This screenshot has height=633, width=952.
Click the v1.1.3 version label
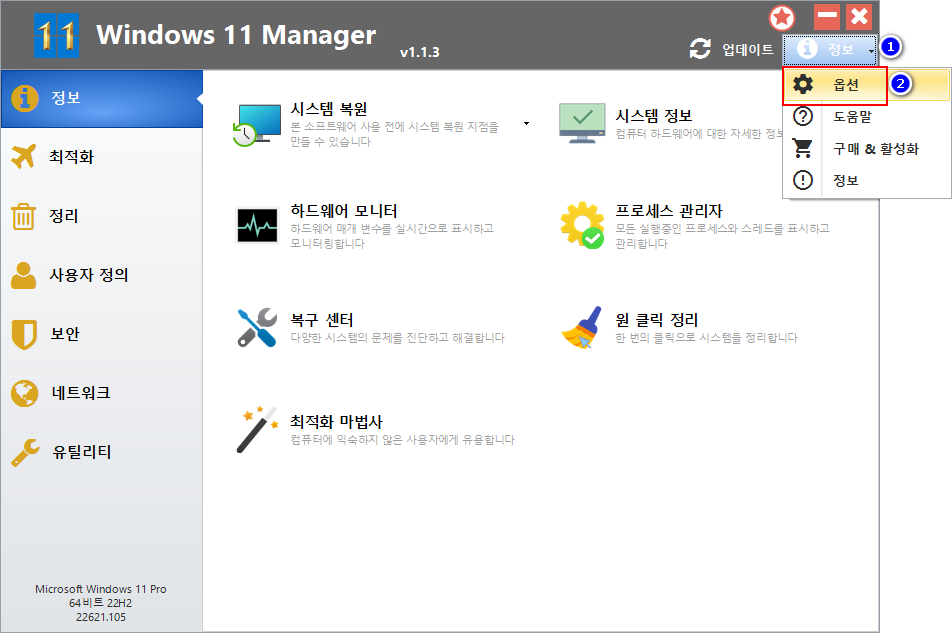click(420, 52)
